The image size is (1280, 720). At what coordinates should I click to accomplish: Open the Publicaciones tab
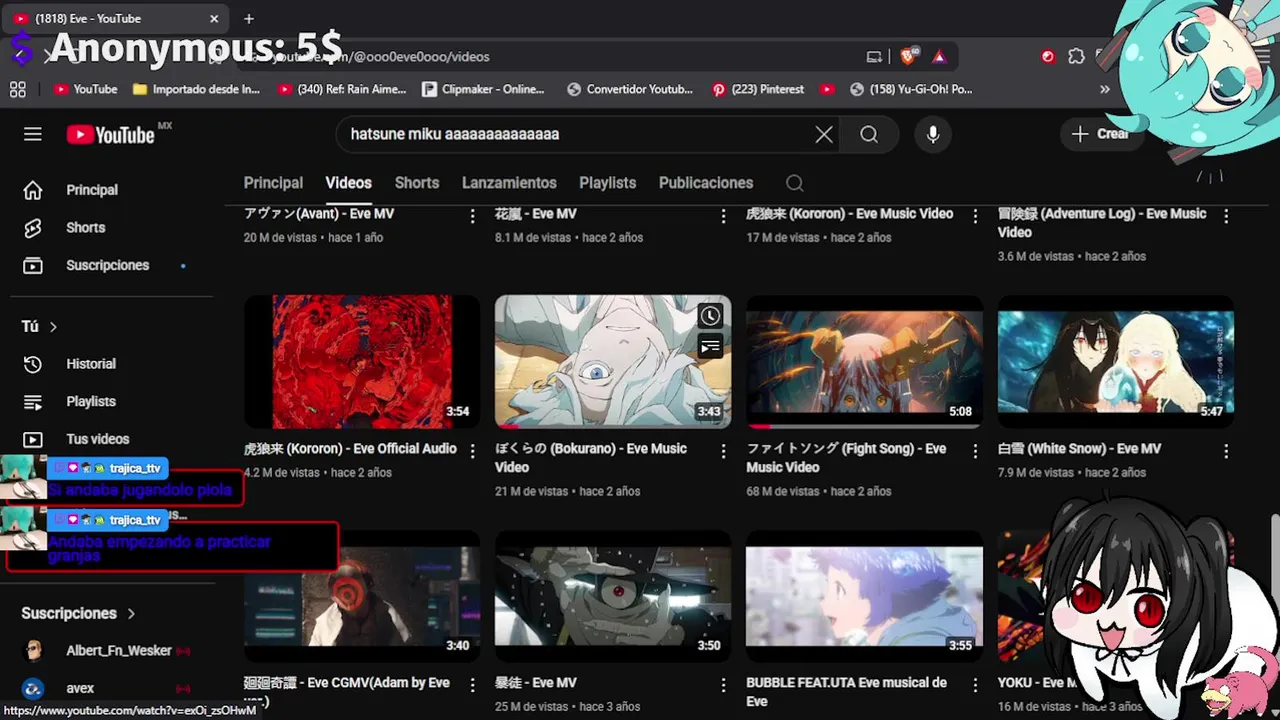706,183
